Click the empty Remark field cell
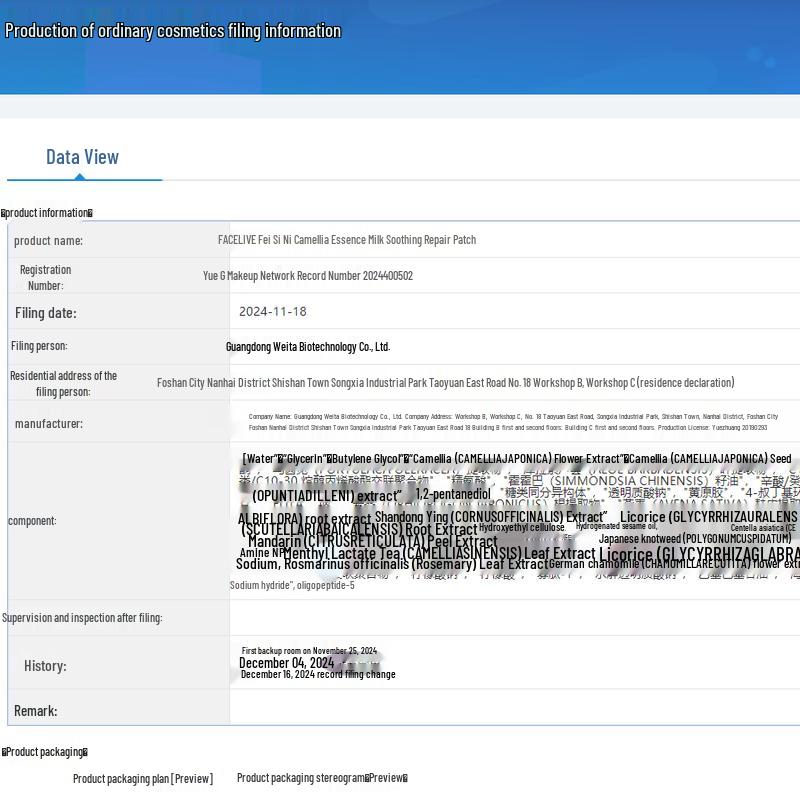Screen dimensions: 800x800 click(514, 710)
